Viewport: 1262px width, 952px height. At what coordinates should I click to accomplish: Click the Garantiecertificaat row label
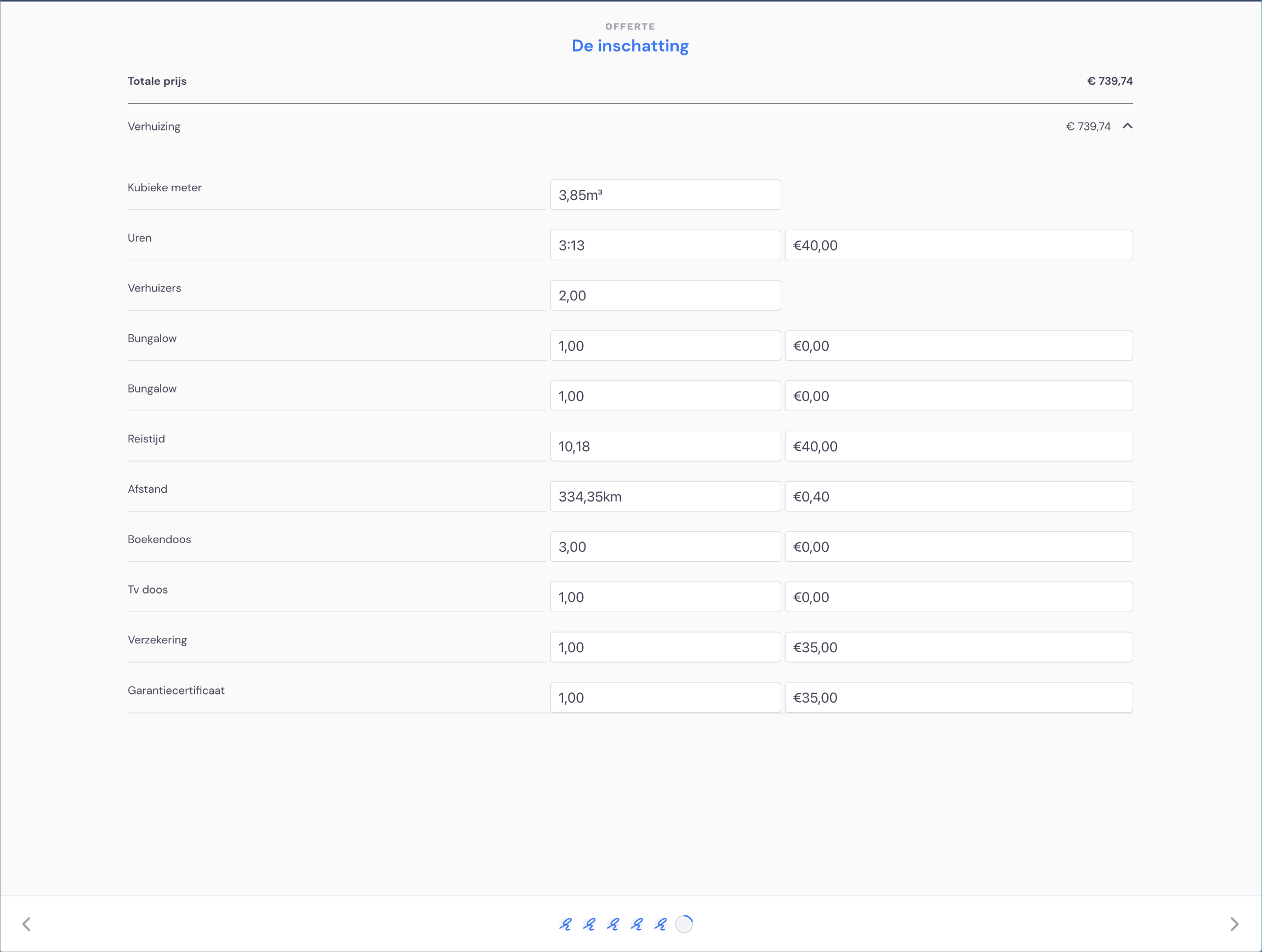click(x=177, y=690)
